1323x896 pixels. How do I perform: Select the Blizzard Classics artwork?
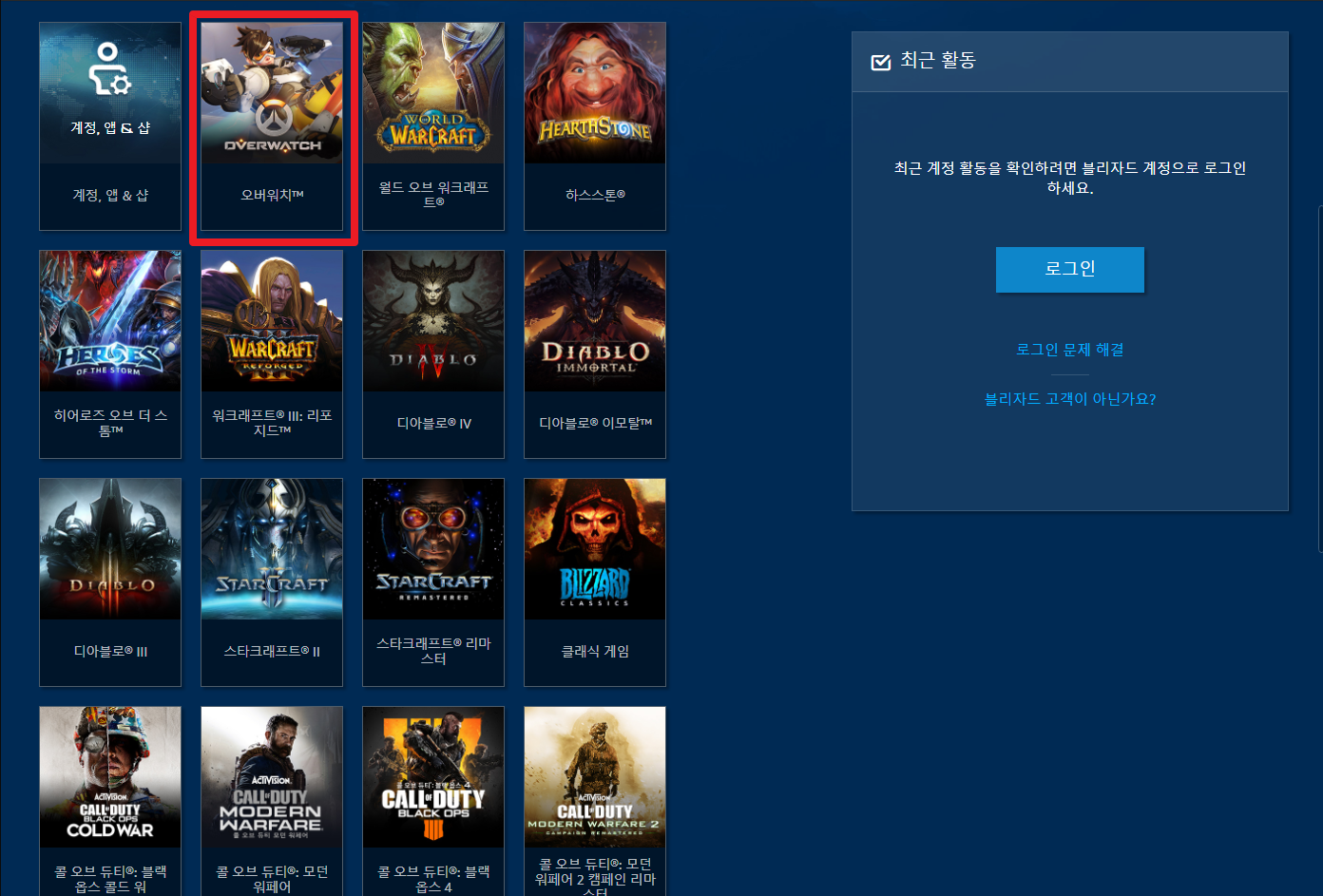[595, 549]
